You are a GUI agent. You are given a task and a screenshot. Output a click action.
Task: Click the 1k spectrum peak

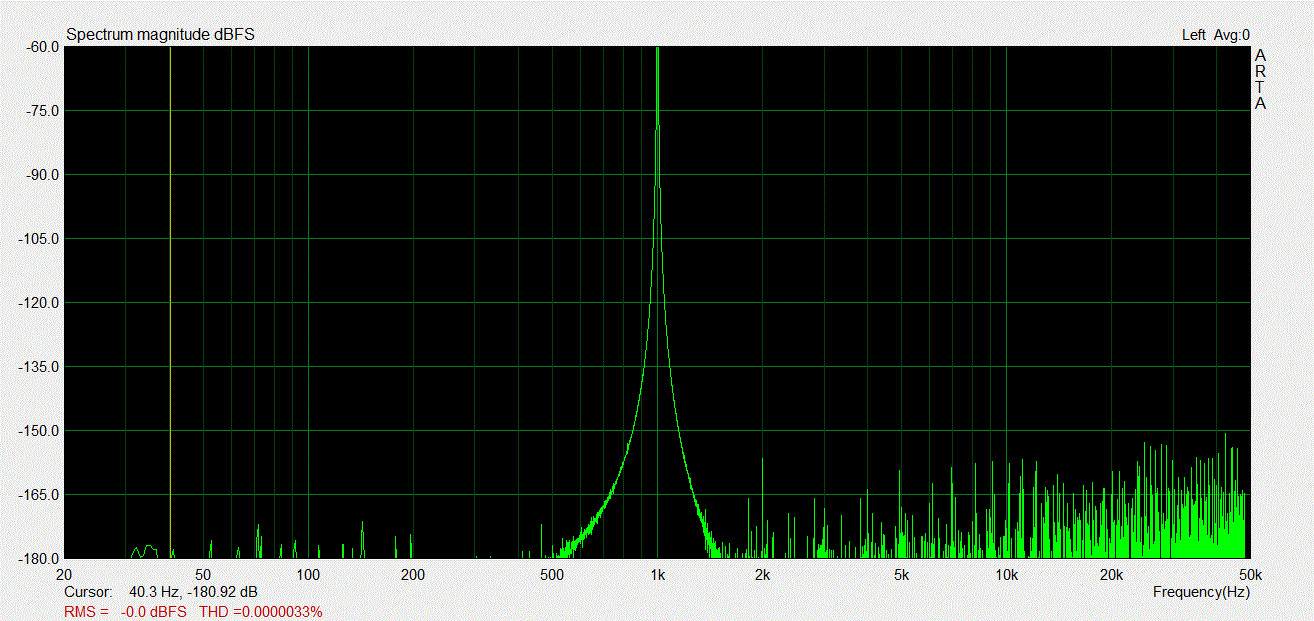pos(657,302)
